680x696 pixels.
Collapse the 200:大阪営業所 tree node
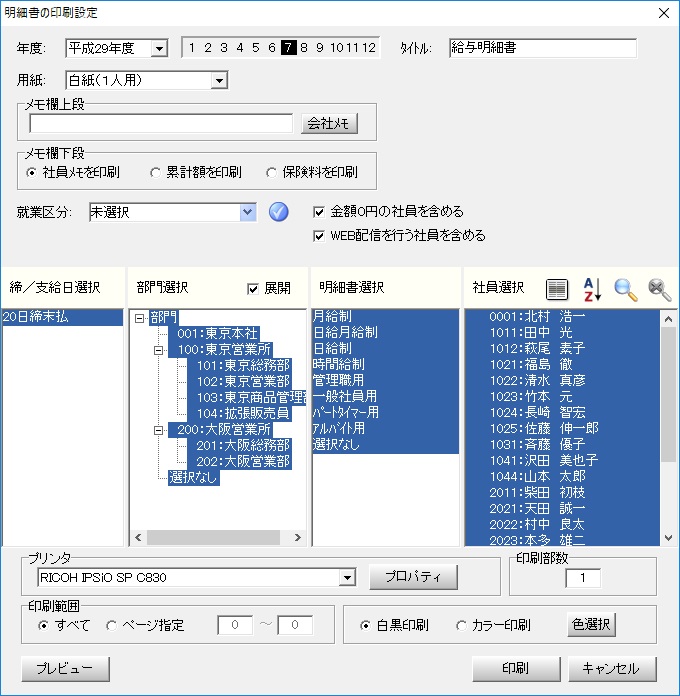click(x=158, y=430)
